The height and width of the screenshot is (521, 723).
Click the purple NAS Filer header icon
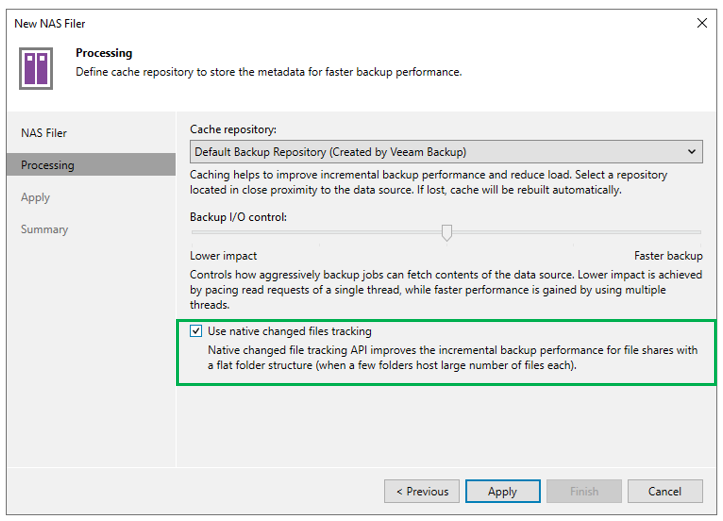tap(35, 67)
